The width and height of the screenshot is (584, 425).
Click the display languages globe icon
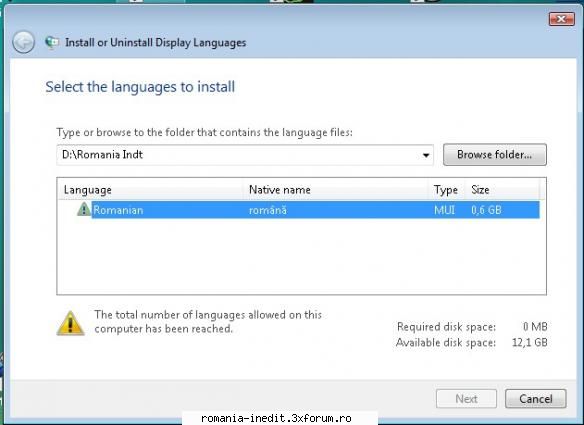[52, 42]
